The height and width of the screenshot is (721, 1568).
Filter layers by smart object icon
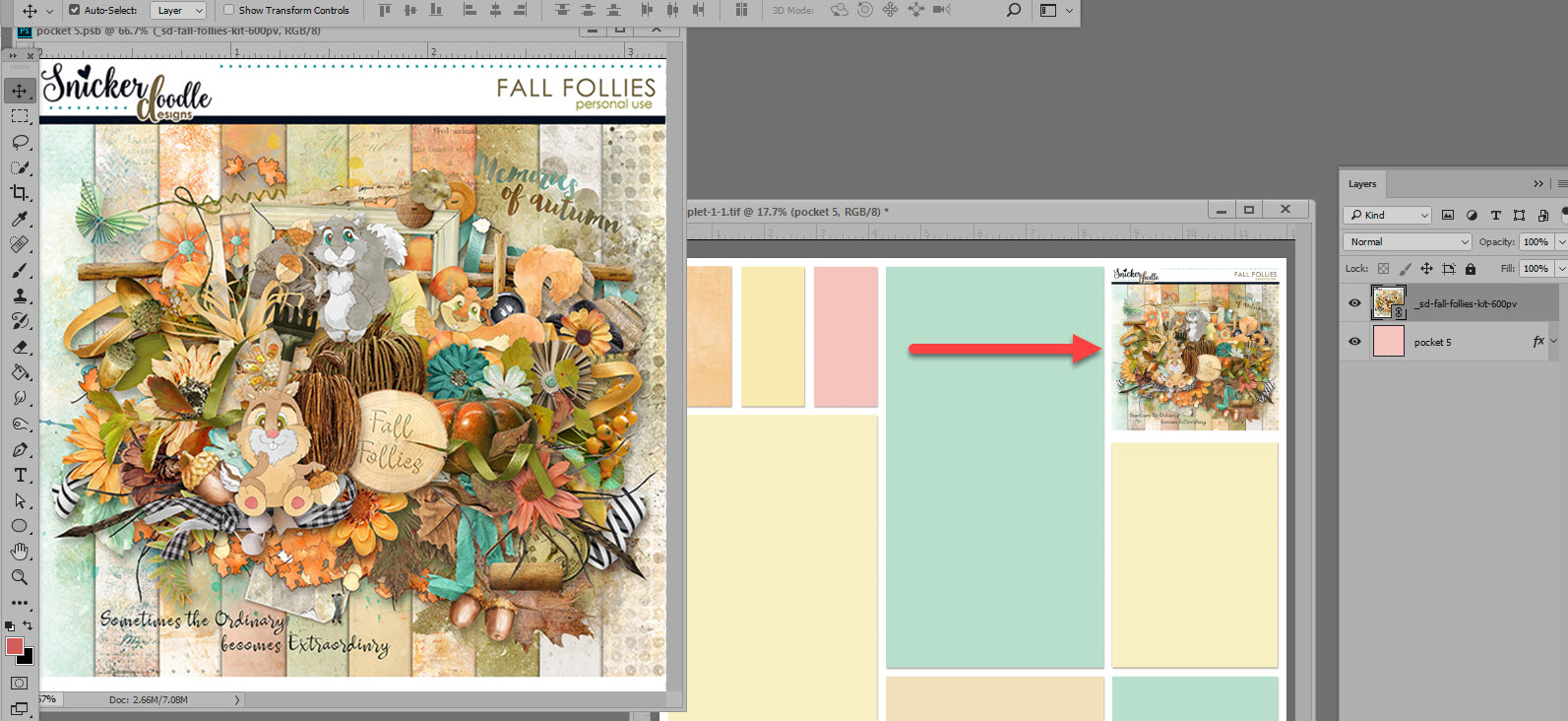click(1542, 215)
